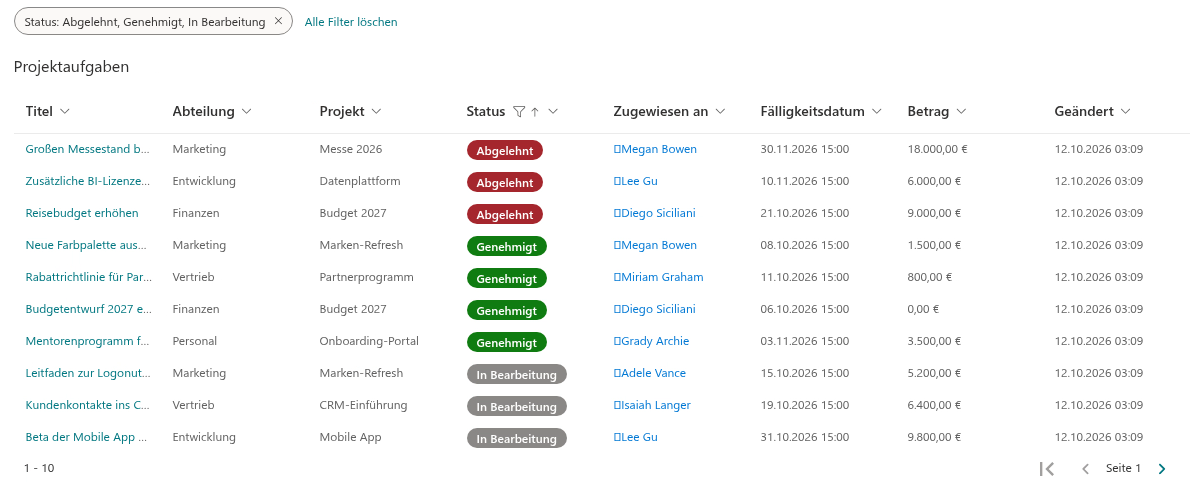Click 'In Bearbeitung' badge in CRM-Einführung row
1200x482 pixels.
(x=516, y=406)
